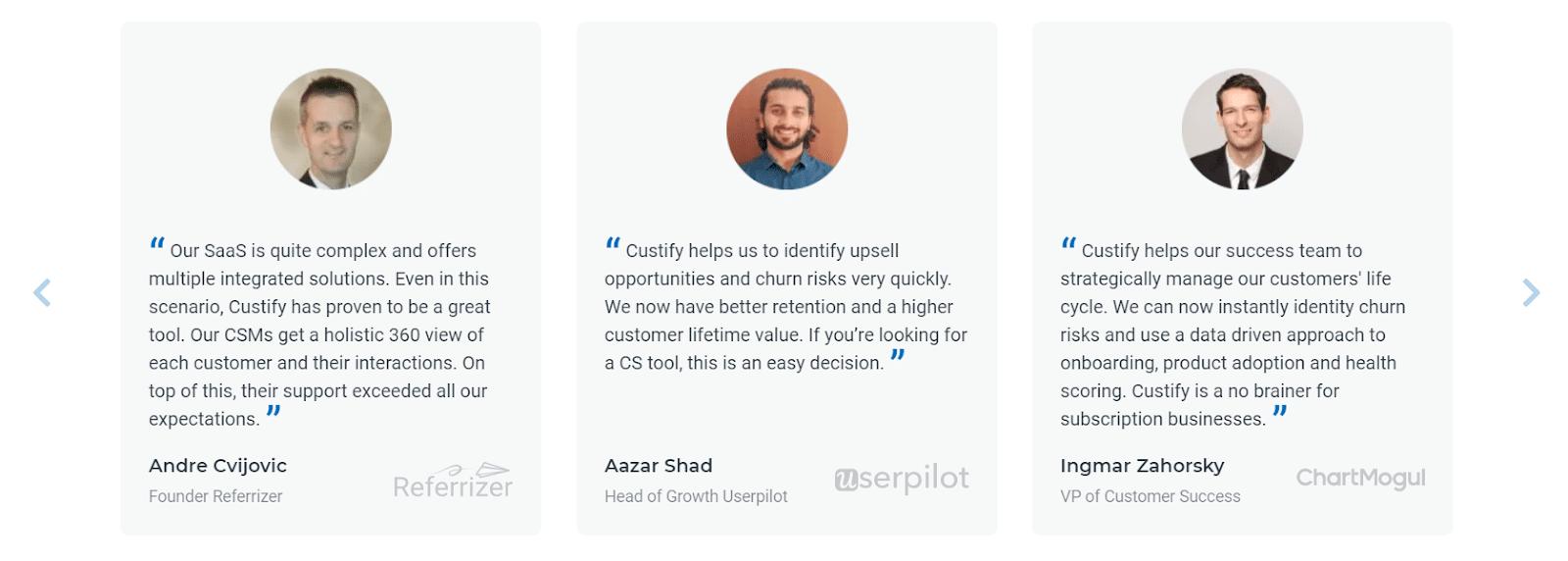Click opening quote mark on Andre's testimonial
The image size is (1568, 561).
point(157,243)
